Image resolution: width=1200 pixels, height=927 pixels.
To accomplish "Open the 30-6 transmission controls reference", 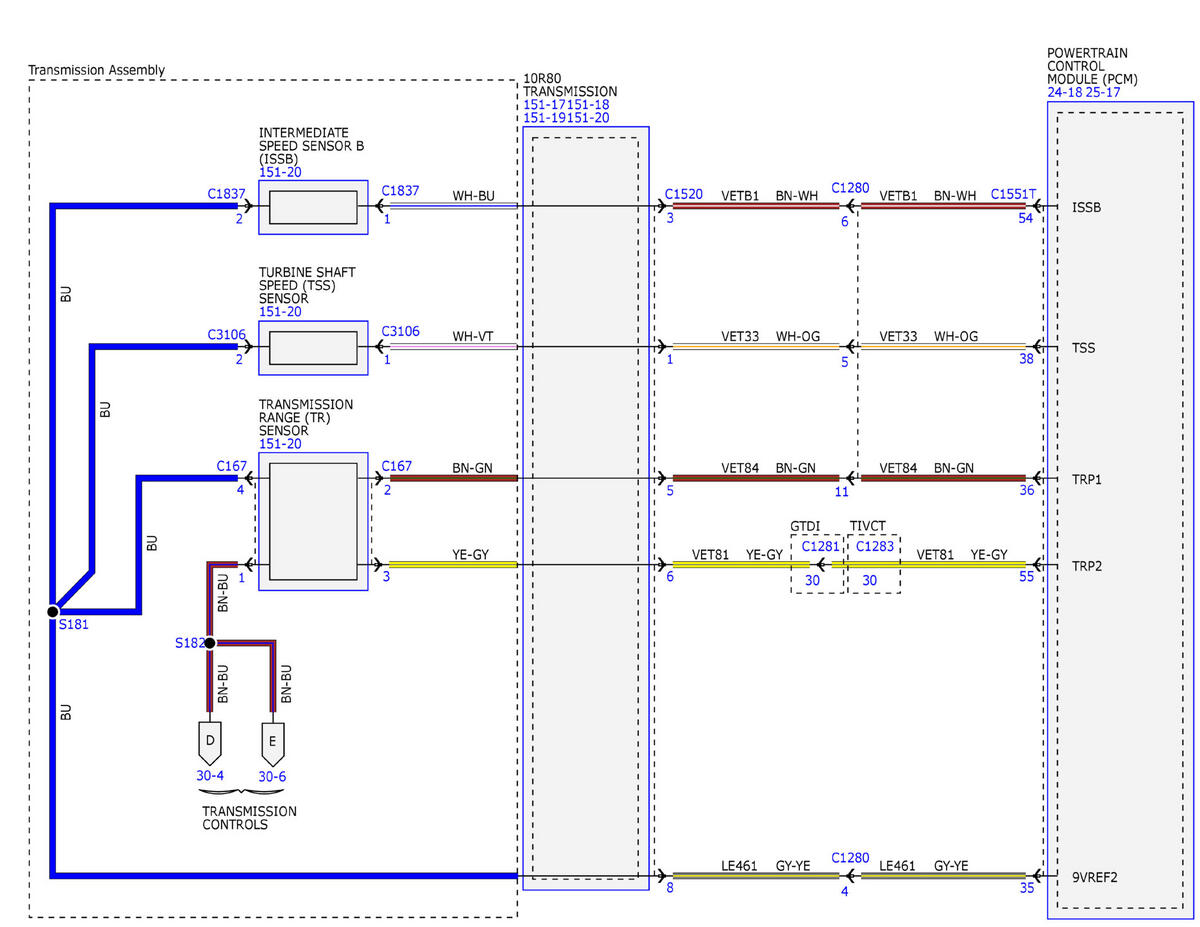I will coord(273,776).
